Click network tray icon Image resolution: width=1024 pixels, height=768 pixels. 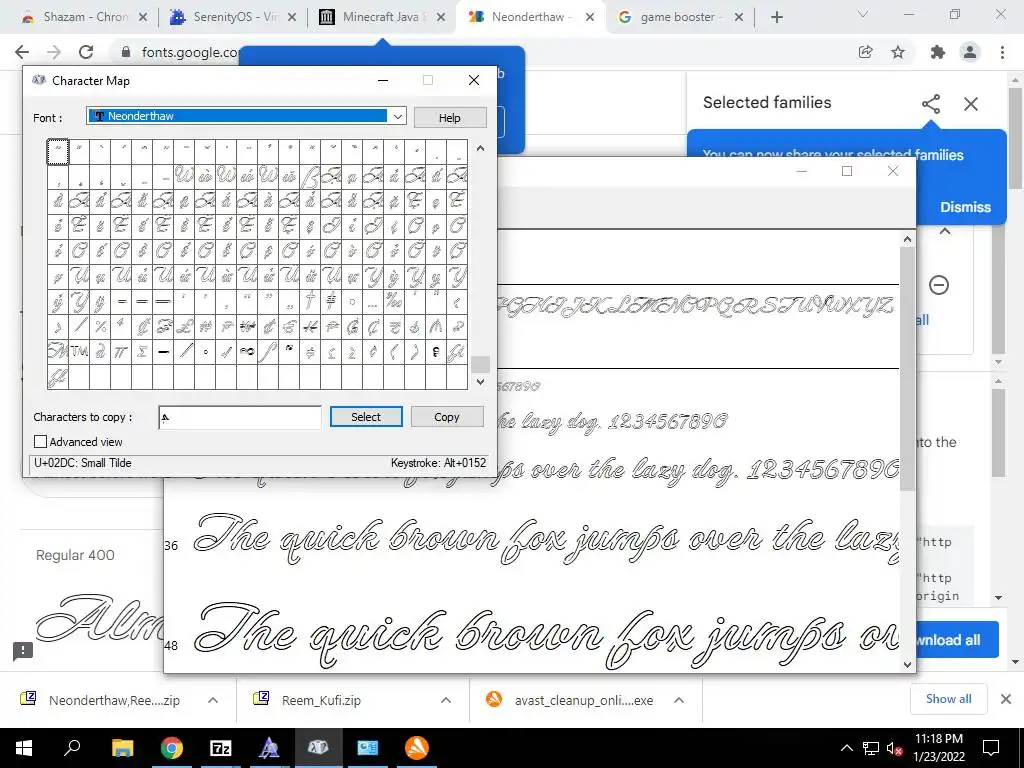[x=871, y=748]
